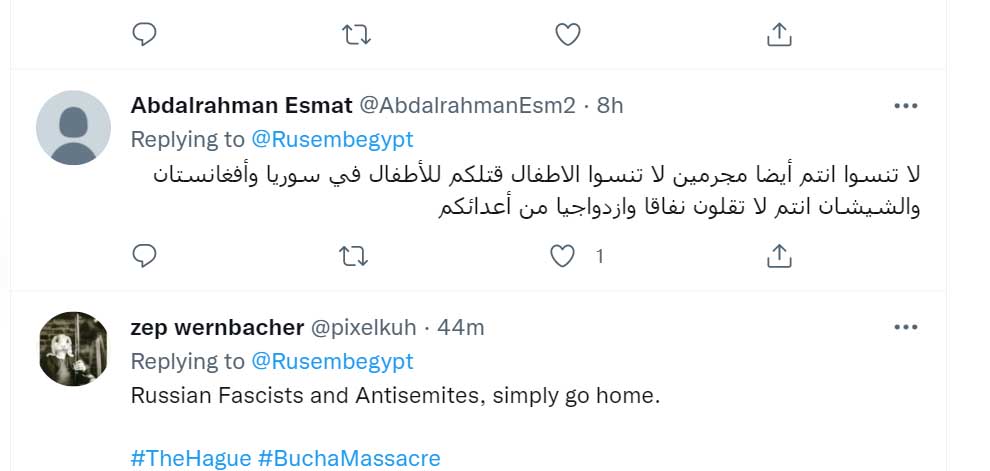
Task: Click the zep wernbacher display name
Action: click(217, 327)
